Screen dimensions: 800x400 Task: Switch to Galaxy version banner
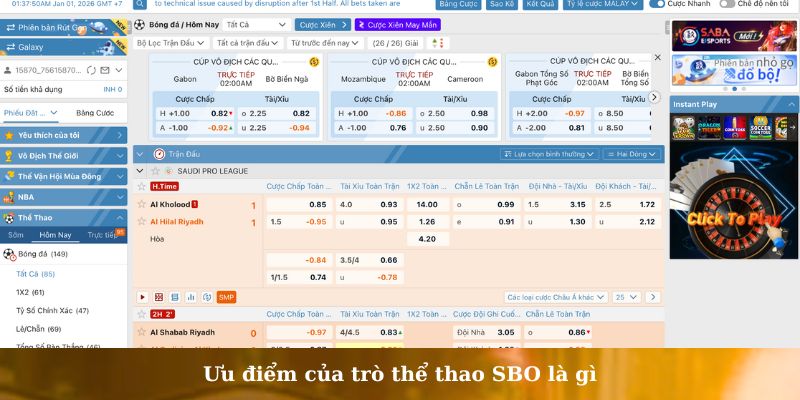(x=64, y=47)
